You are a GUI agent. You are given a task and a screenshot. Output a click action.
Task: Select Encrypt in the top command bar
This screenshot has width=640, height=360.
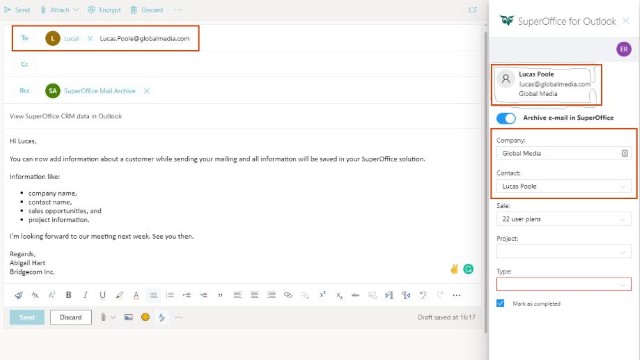coord(104,10)
